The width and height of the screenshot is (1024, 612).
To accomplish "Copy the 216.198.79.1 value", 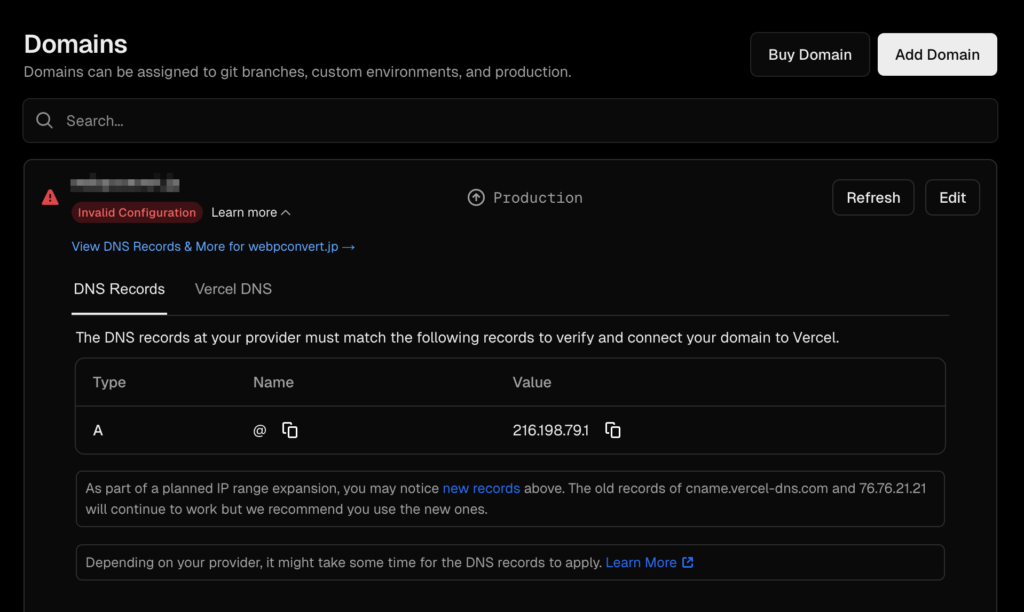I will (x=613, y=430).
